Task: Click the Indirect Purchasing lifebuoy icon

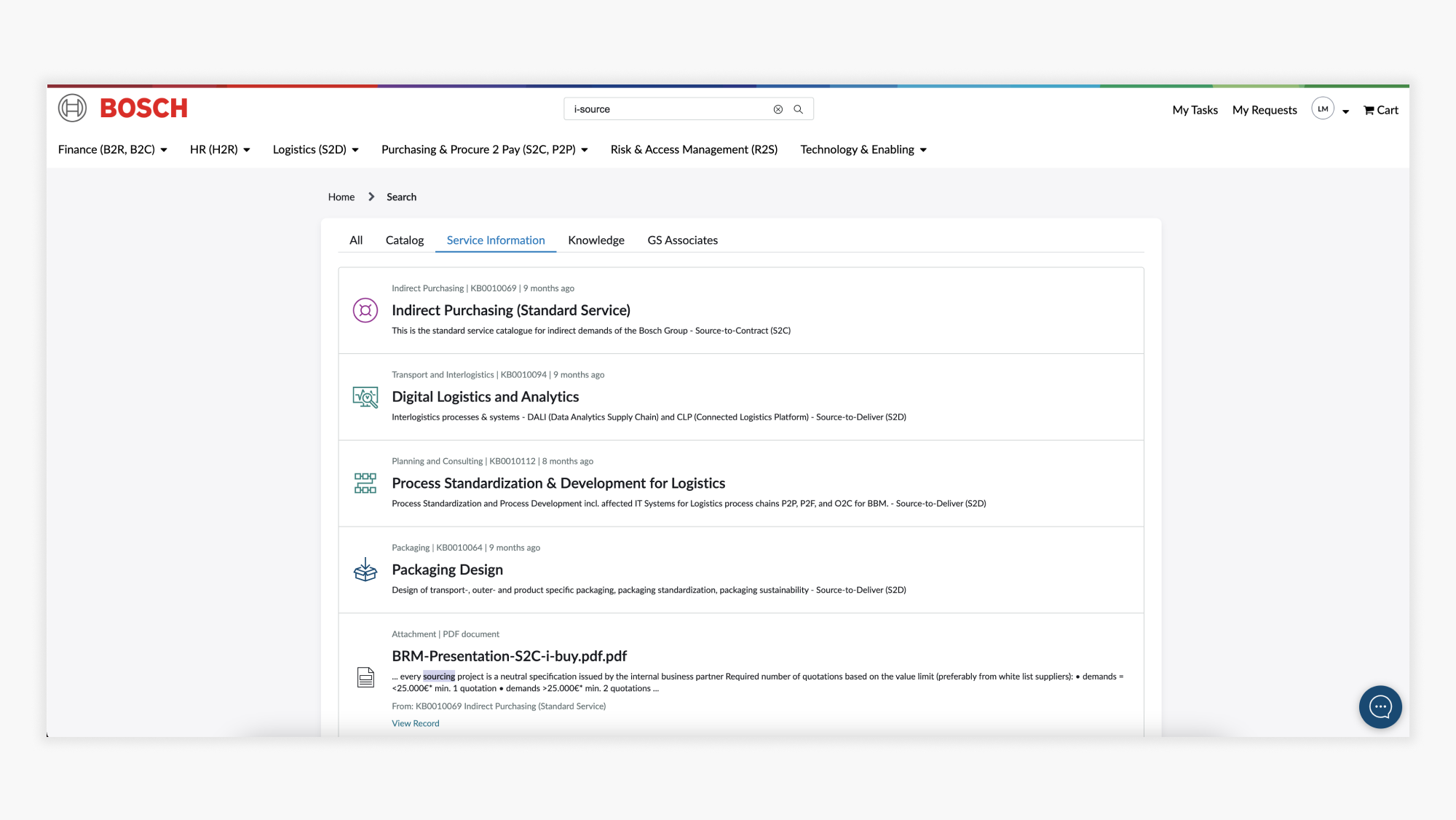Action: [365, 310]
